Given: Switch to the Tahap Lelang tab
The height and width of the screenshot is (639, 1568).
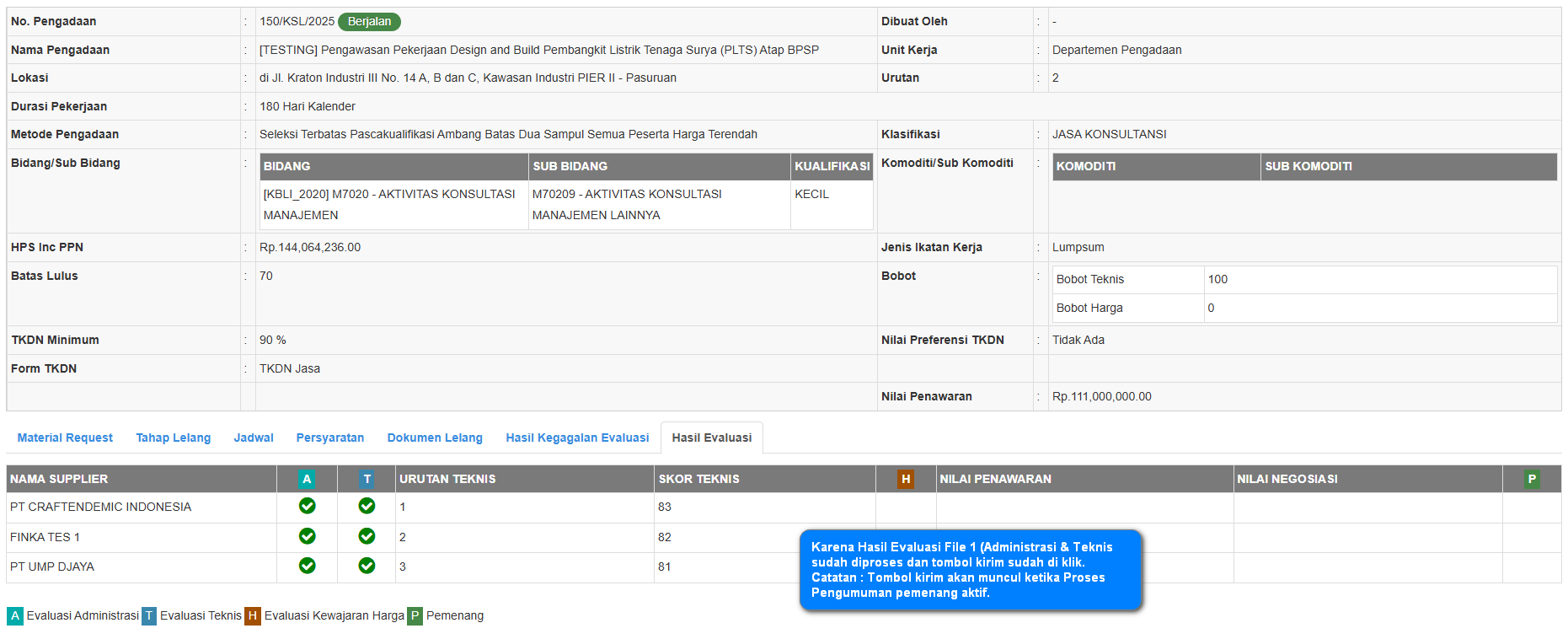Looking at the screenshot, I should click(174, 438).
